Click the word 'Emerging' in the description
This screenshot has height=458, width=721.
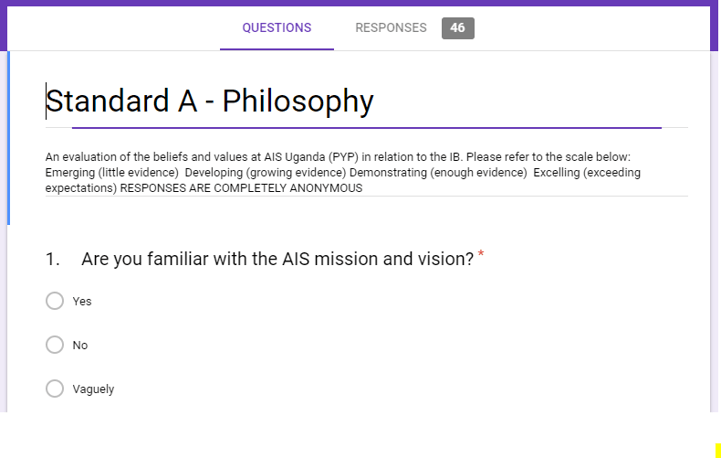[70, 172]
